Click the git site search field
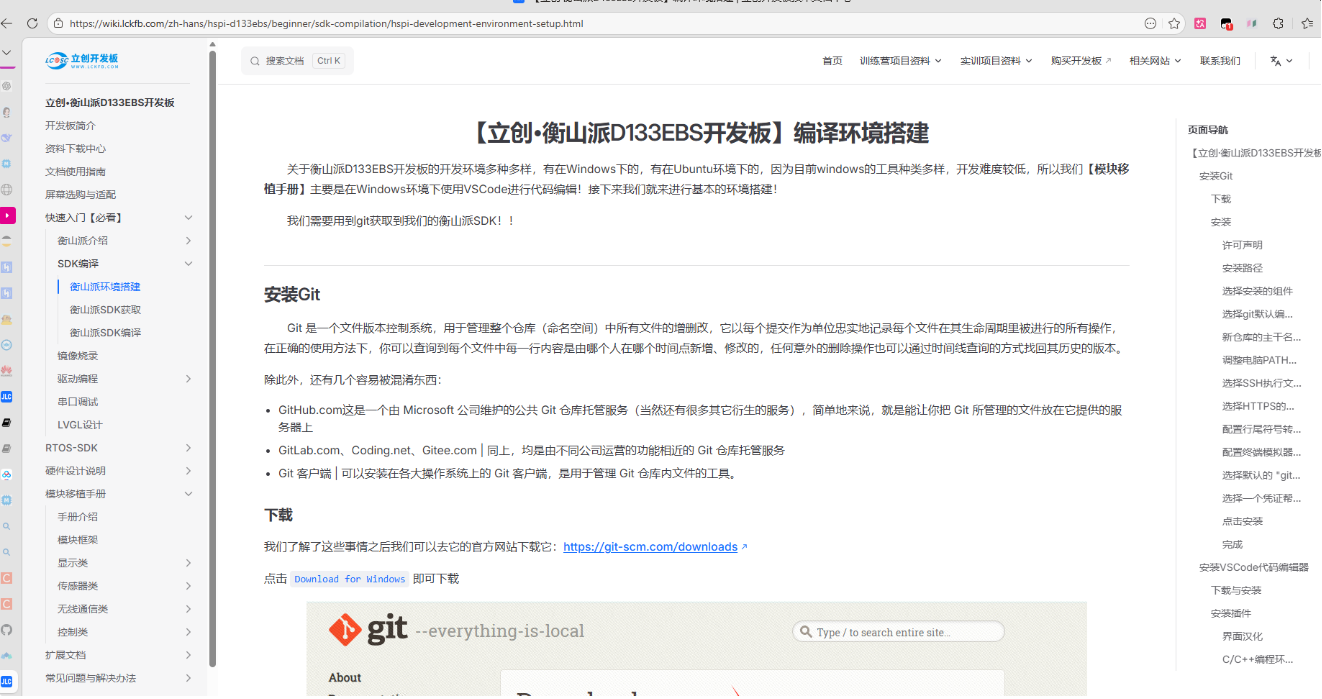The width and height of the screenshot is (1322, 699). 898,632
